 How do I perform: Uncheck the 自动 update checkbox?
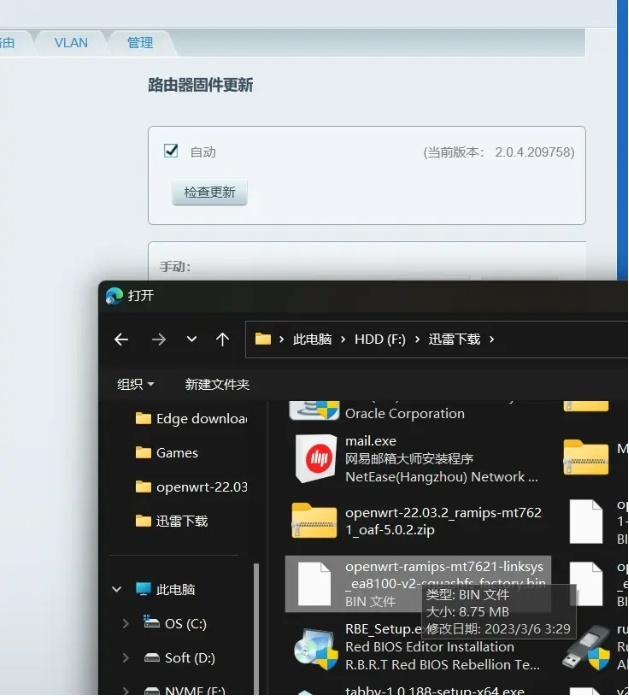(171, 151)
